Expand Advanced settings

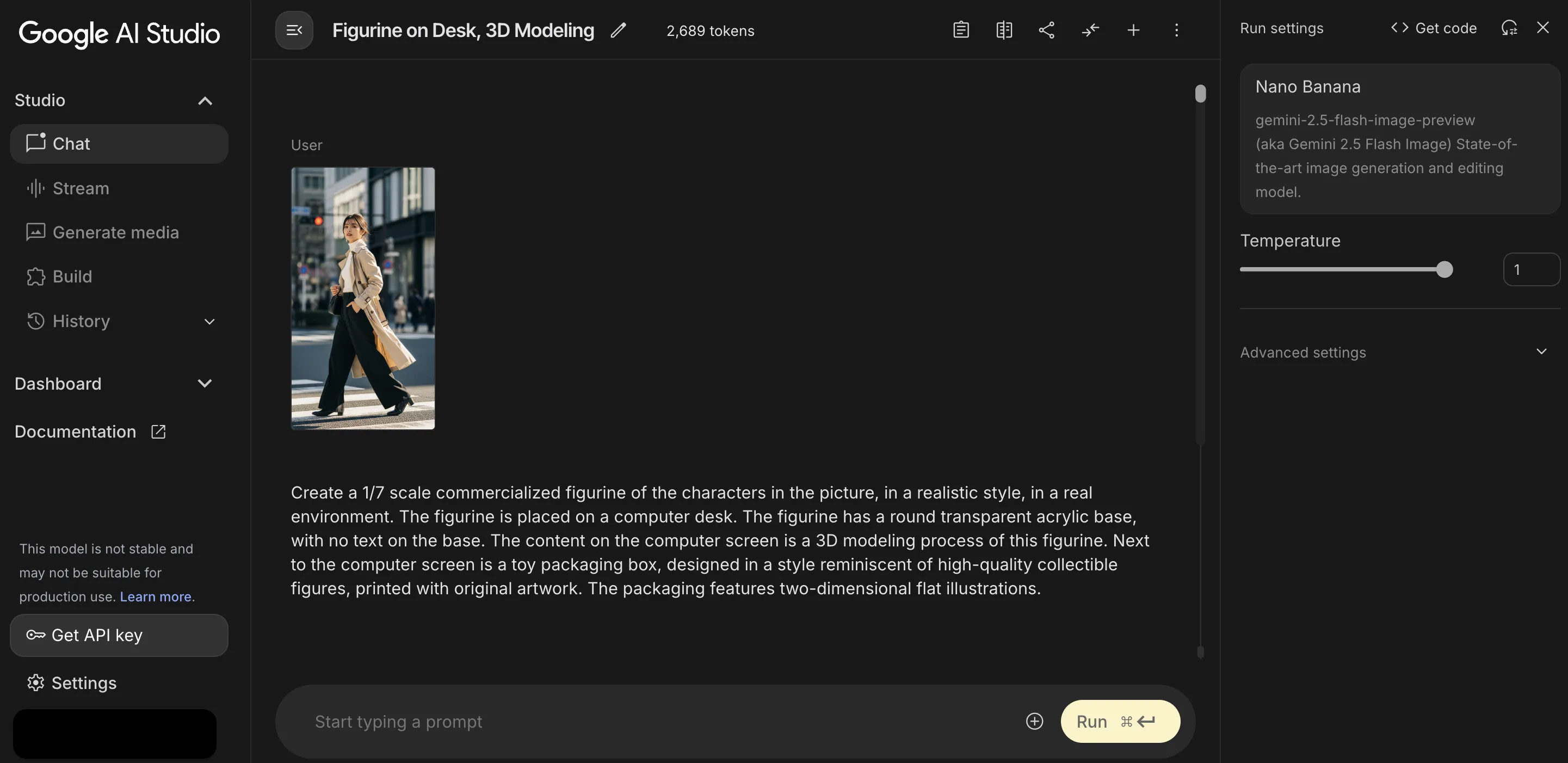[x=1541, y=352]
